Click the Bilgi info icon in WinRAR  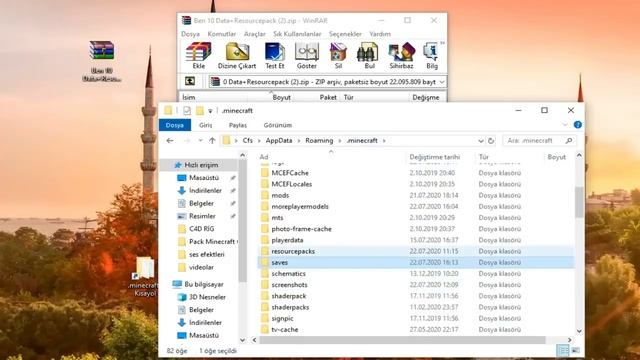[431, 56]
